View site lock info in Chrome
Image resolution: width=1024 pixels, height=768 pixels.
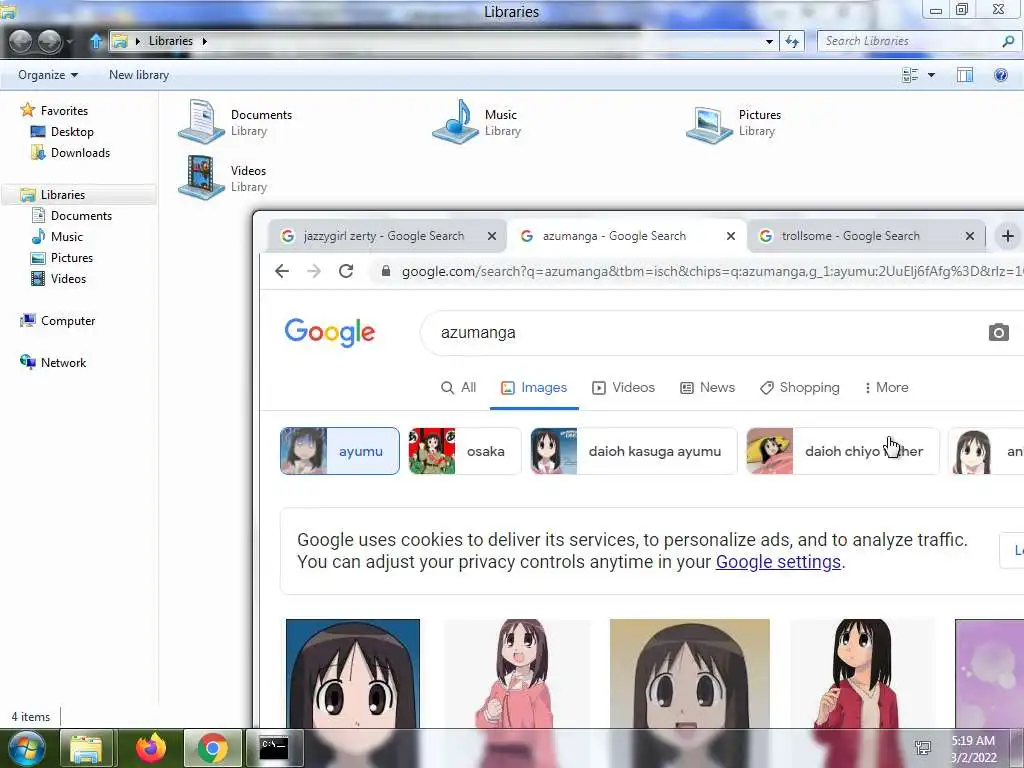tap(385, 271)
